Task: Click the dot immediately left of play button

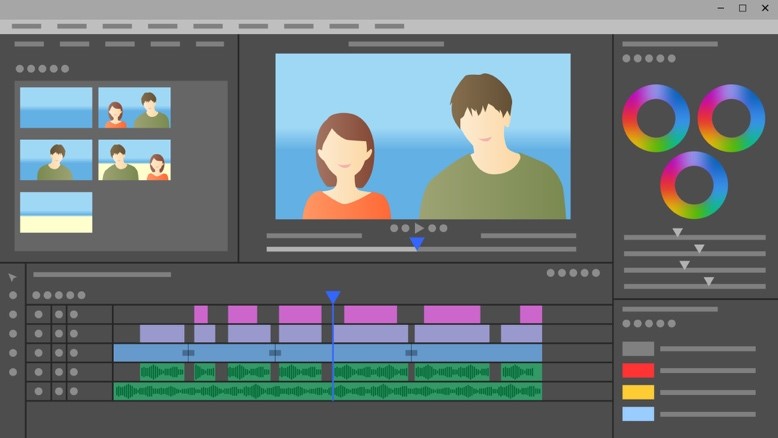Action: tap(406, 228)
